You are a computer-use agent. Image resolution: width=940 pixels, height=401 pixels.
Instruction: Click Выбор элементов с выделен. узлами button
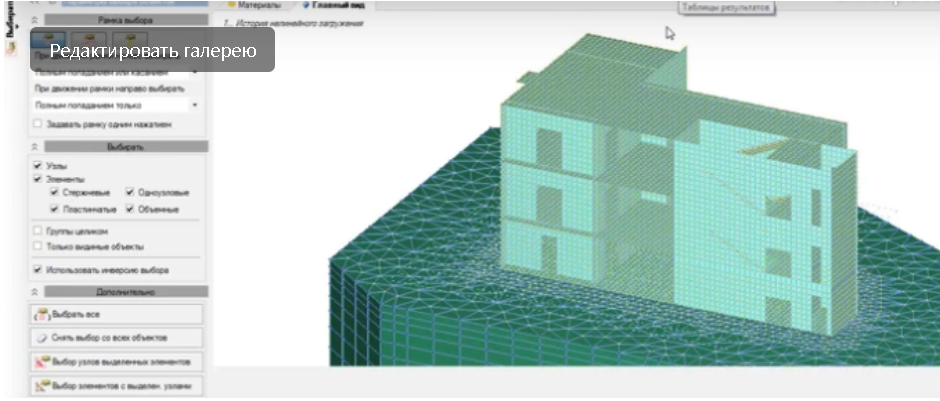(x=117, y=385)
